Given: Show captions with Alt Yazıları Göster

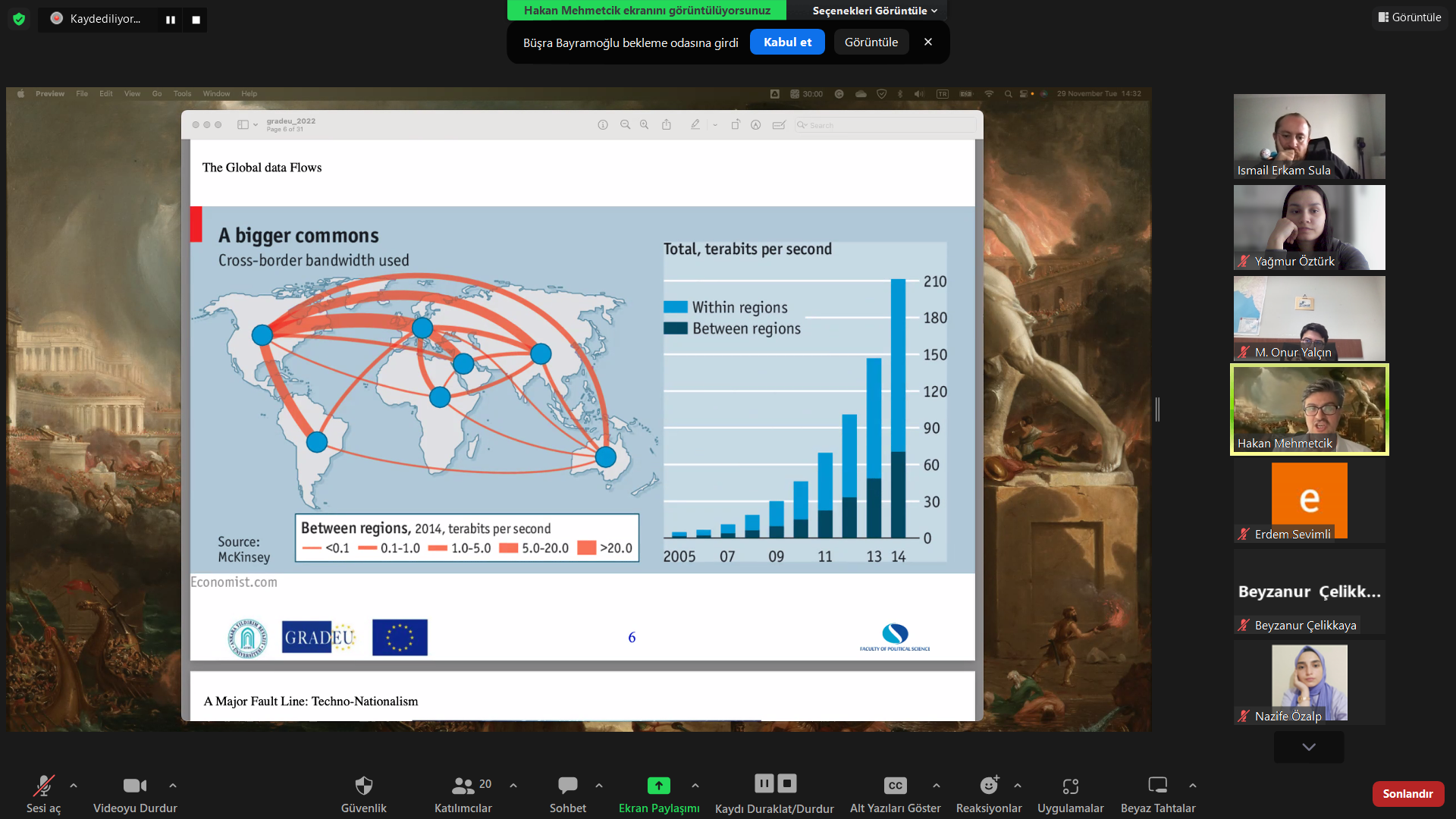Looking at the screenshot, I should coord(895,786).
